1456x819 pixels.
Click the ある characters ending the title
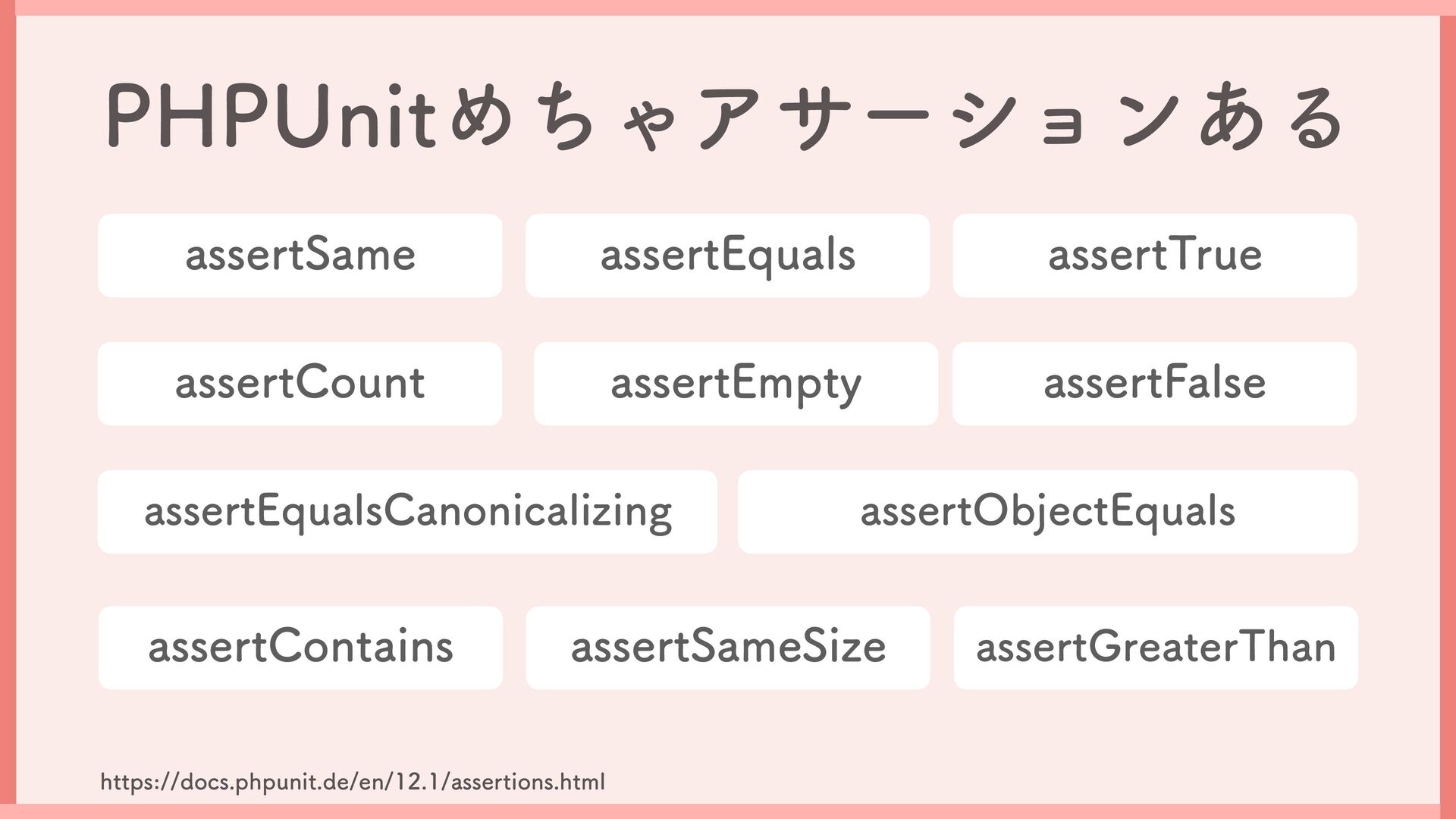point(1270,118)
